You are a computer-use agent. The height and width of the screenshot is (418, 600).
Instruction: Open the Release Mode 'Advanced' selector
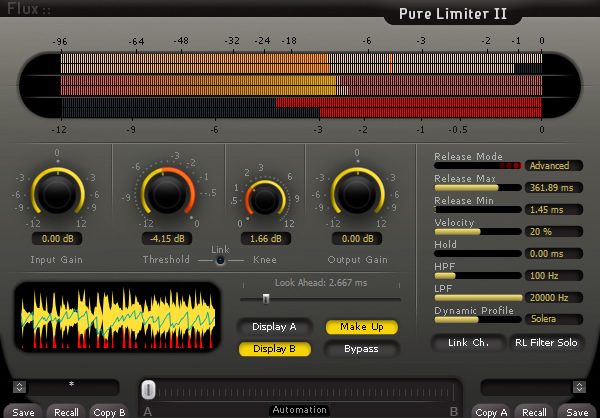tap(554, 165)
